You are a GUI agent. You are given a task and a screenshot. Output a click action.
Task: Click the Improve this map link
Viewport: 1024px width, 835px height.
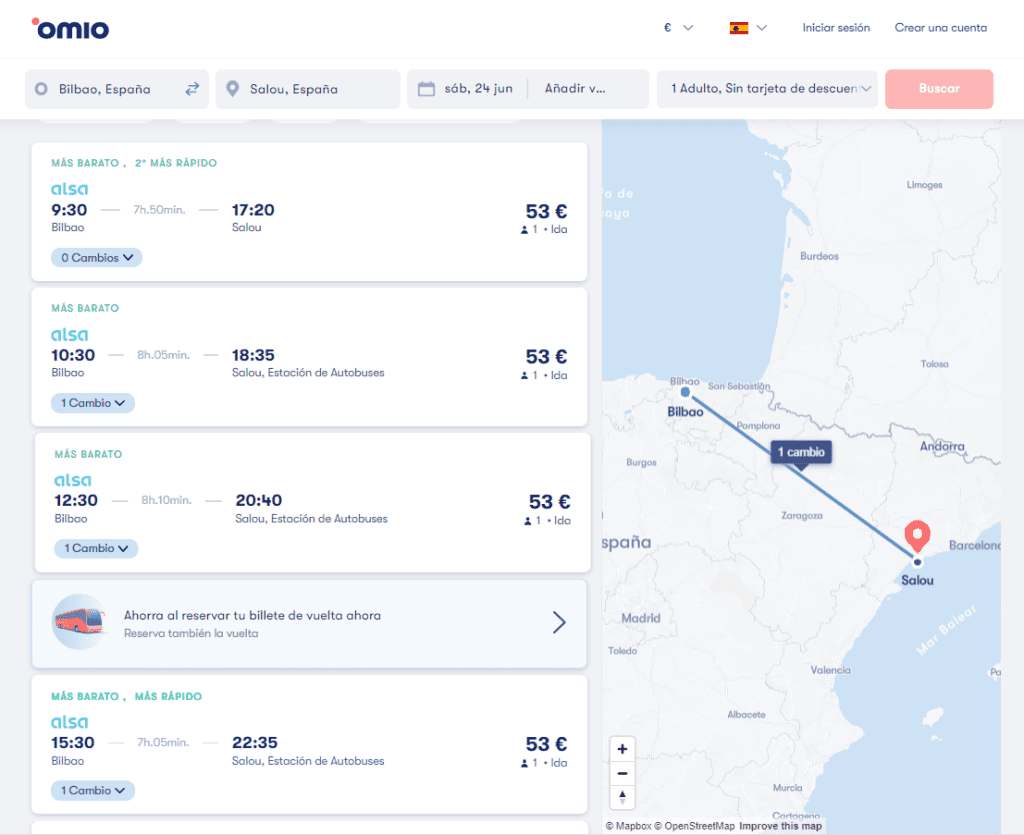pyautogui.click(x=780, y=826)
